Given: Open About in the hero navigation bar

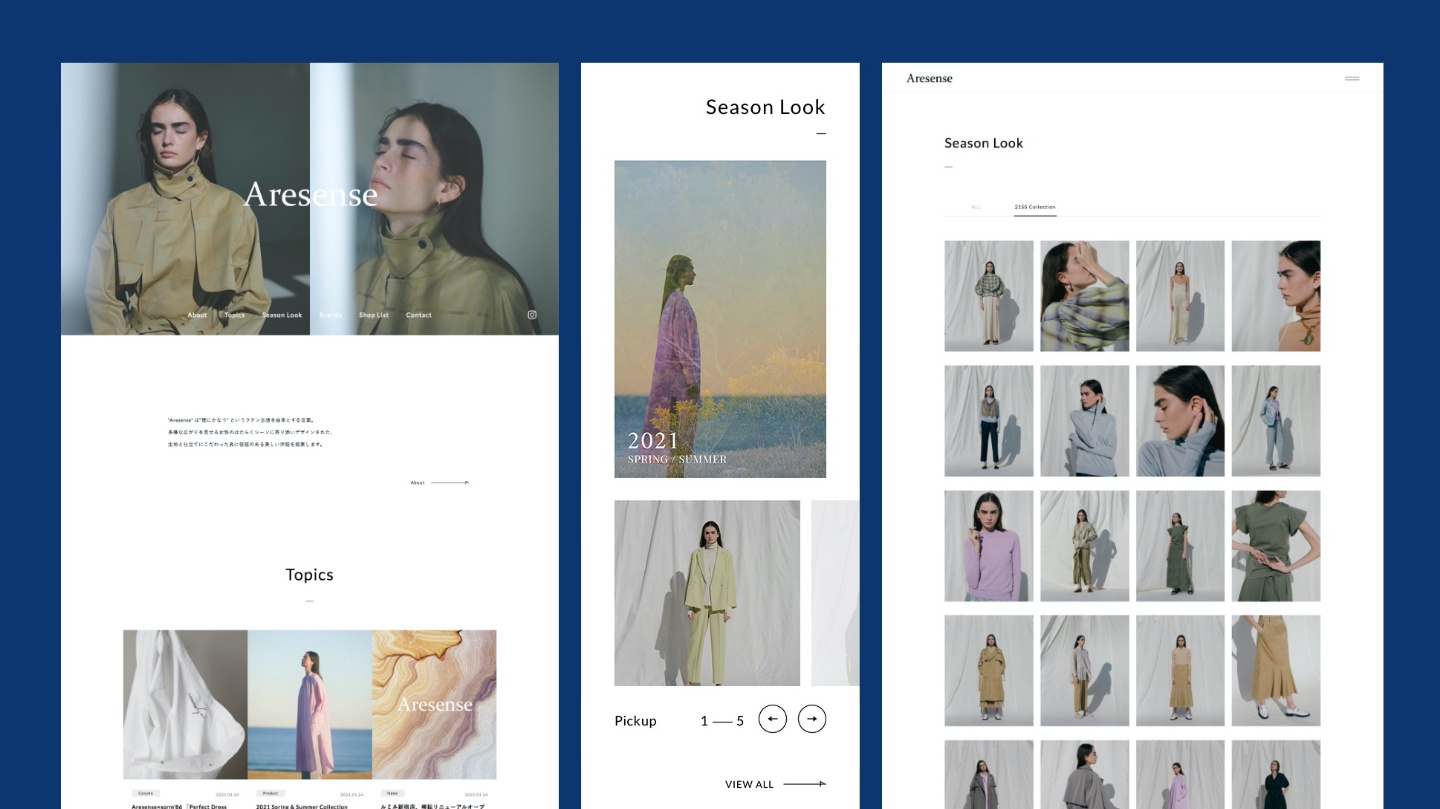Looking at the screenshot, I should point(197,315).
